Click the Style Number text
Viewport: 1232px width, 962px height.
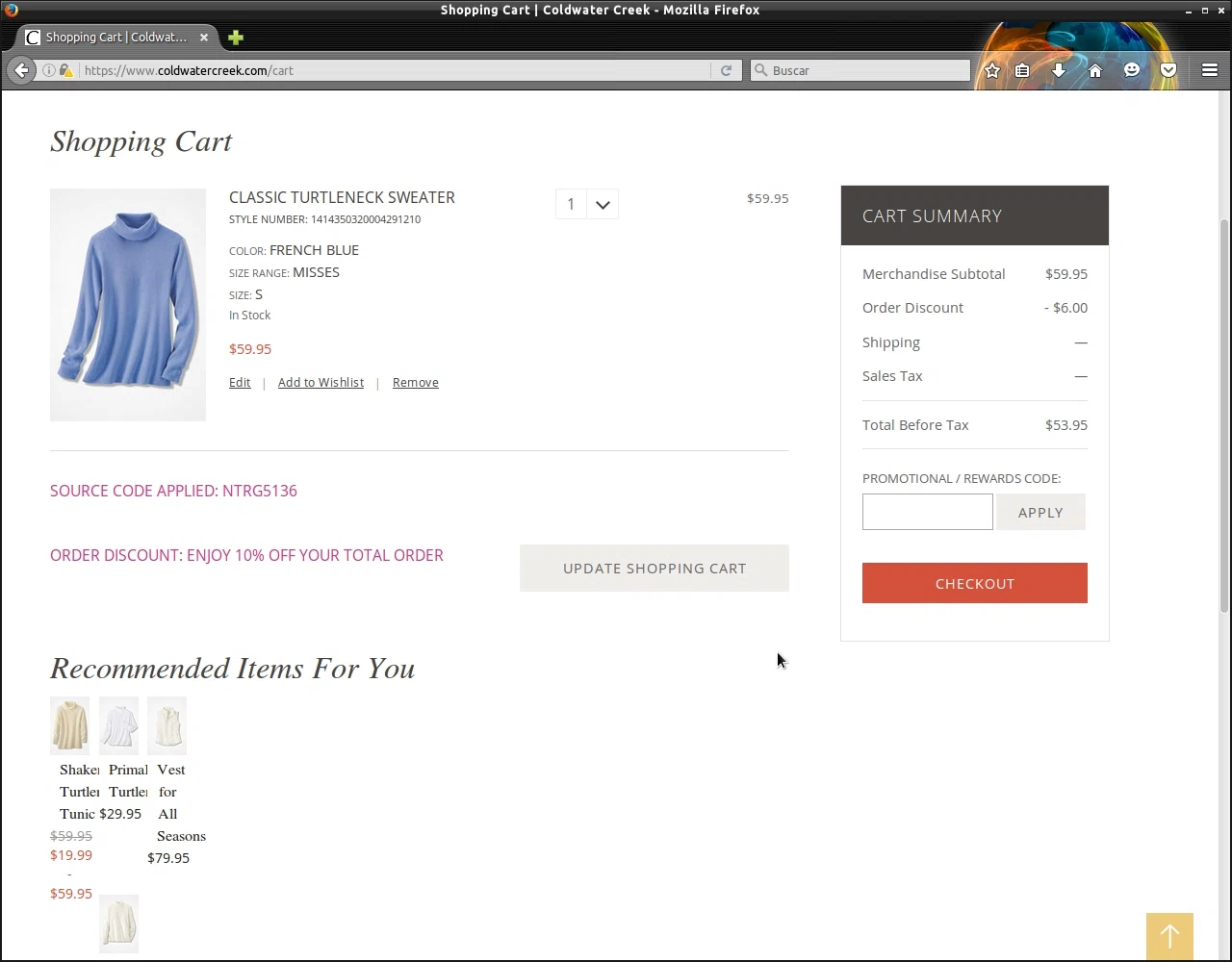[324, 219]
